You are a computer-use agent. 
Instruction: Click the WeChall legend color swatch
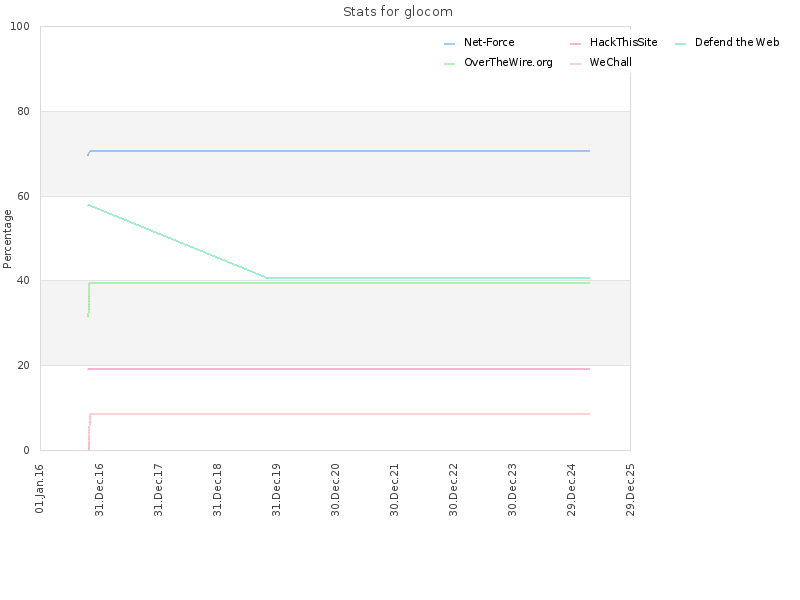[575, 64]
